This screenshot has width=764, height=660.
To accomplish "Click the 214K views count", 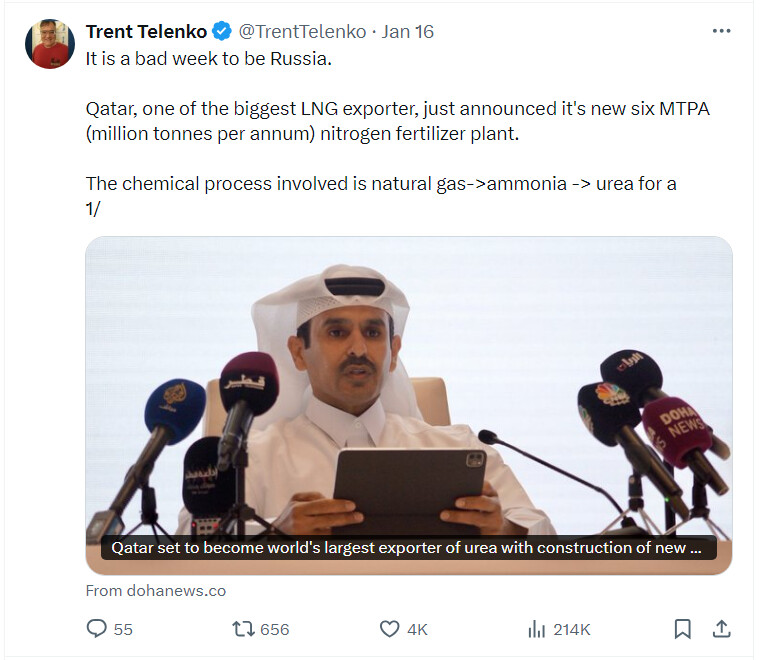I will point(572,629).
